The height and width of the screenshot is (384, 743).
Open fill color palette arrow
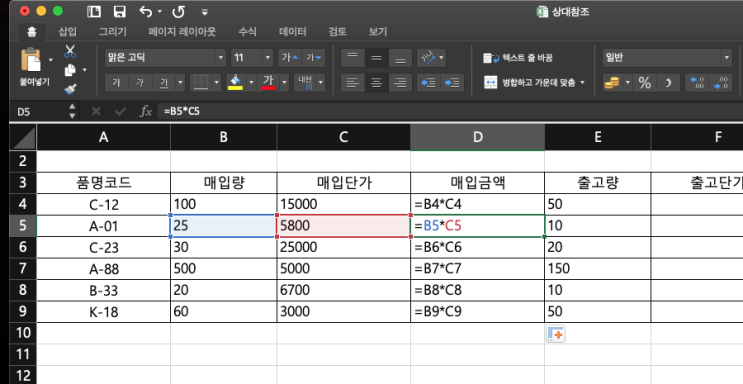(252, 82)
